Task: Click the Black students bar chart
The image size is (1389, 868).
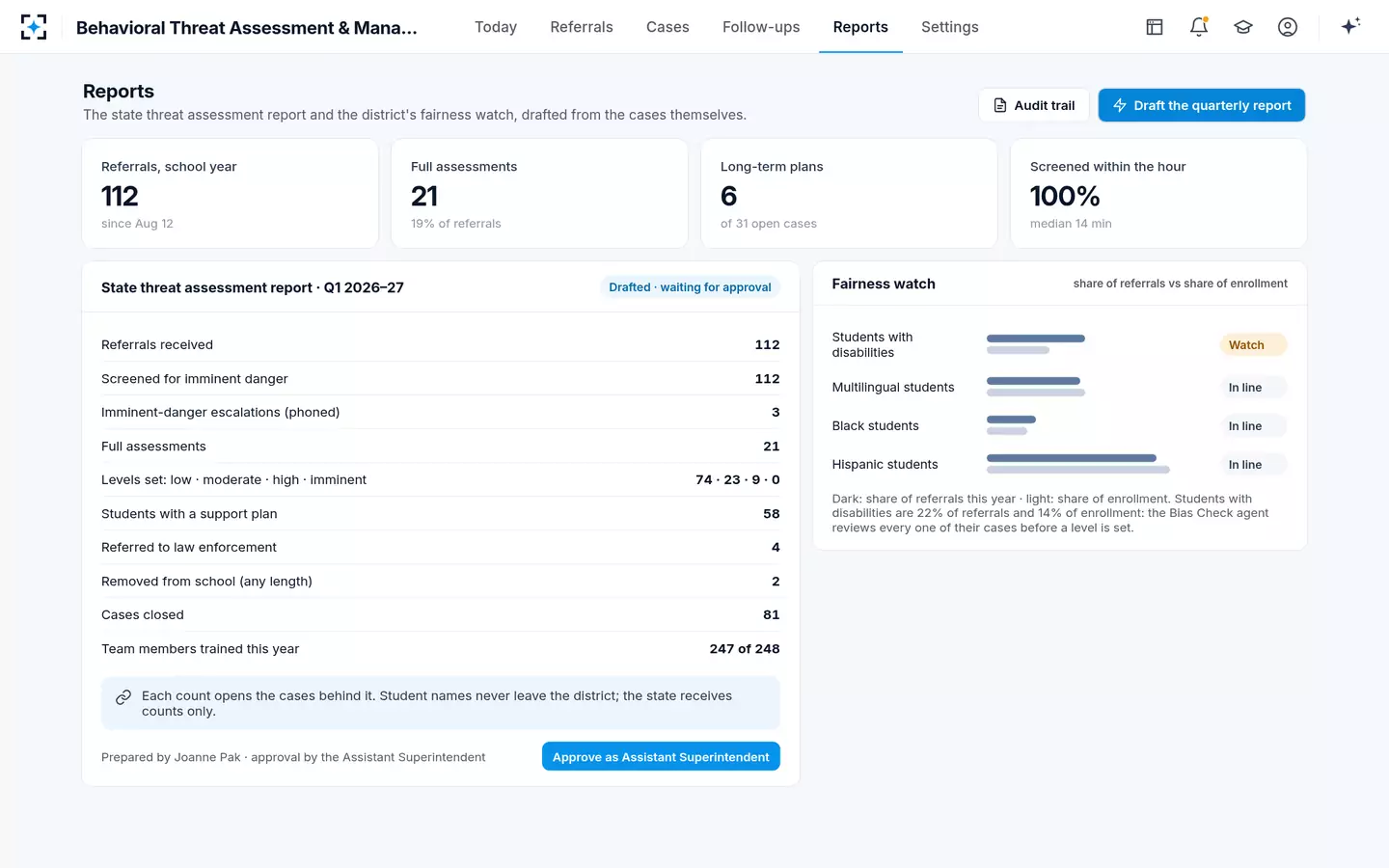Action: tap(1011, 425)
